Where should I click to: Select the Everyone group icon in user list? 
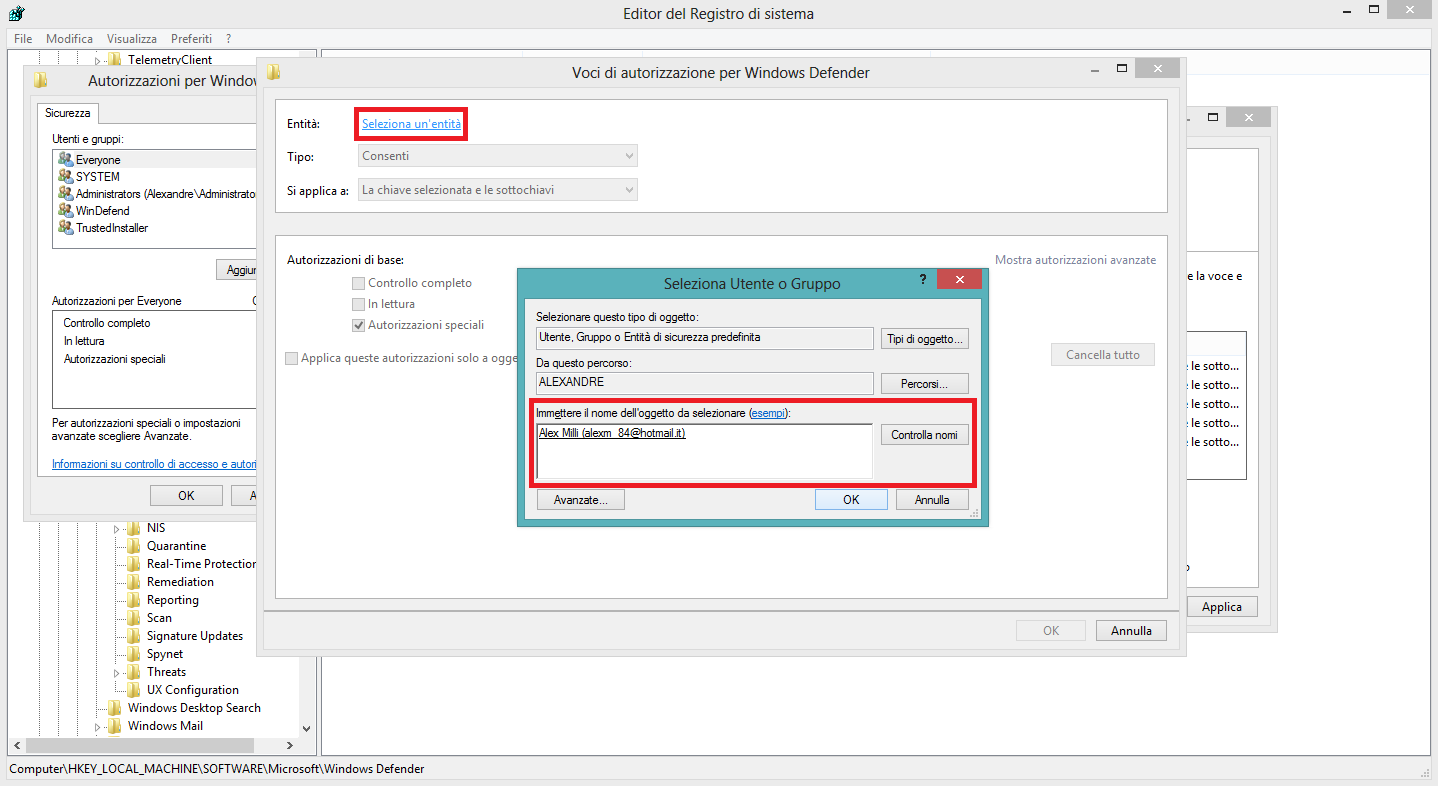(66, 159)
